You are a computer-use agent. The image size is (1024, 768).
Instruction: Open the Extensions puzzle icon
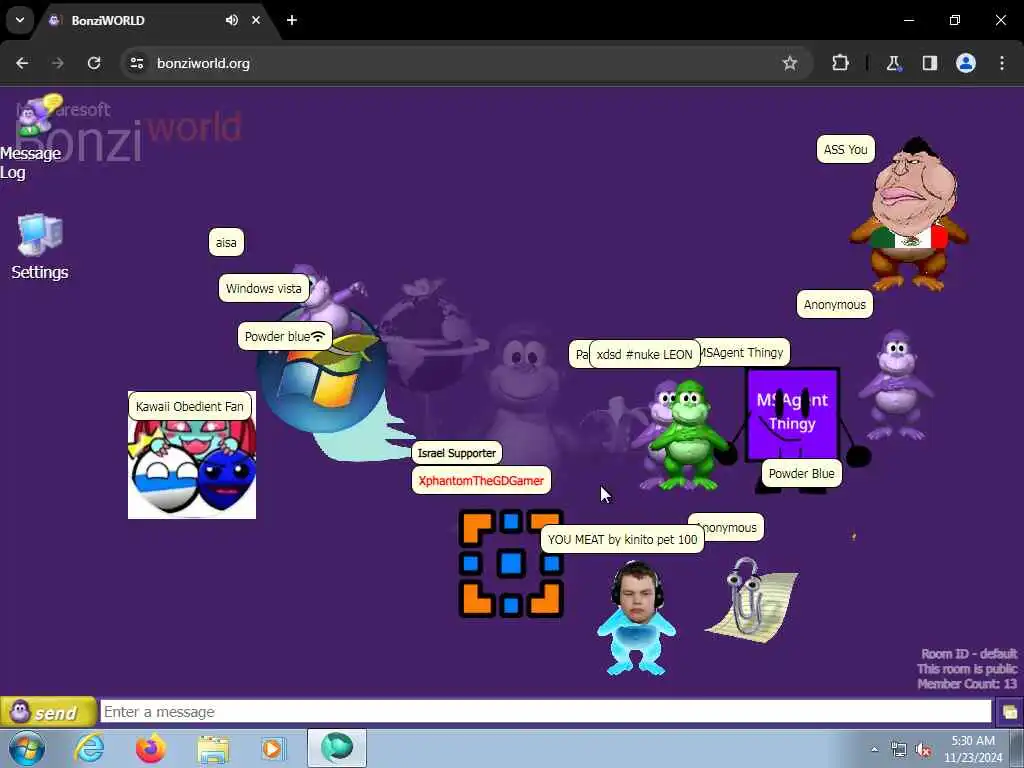pyautogui.click(x=840, y=63)
